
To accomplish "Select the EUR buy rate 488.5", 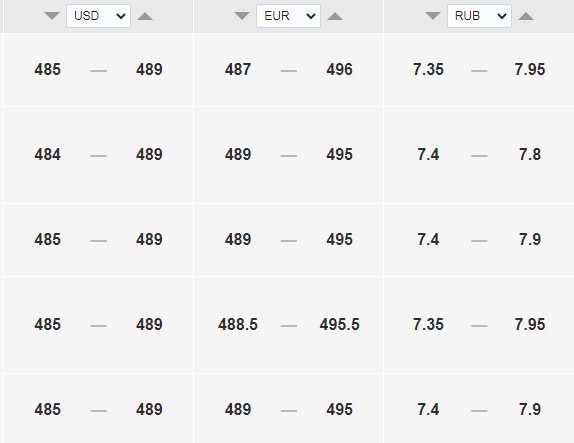I will click(x=238, y=324).
